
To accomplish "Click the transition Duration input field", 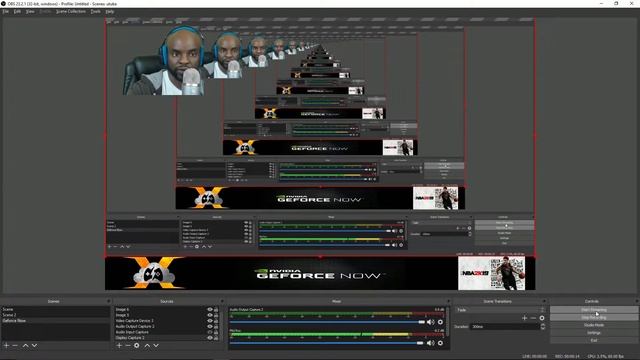I will [505, 327].
